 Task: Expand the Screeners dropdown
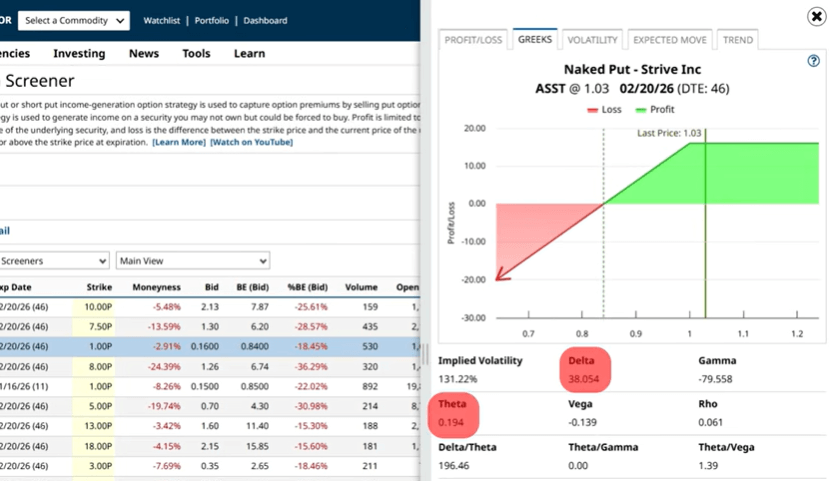point(54,261)
